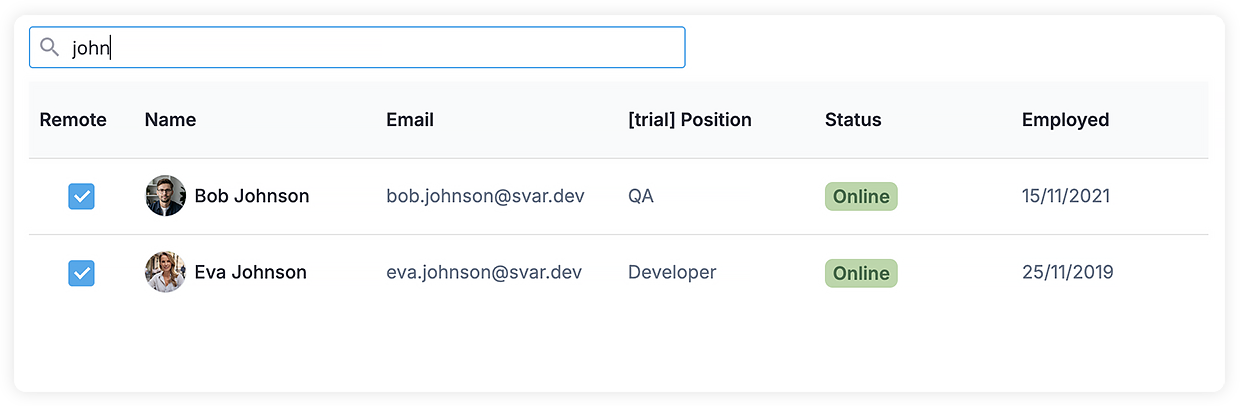Image resolution: width=1240 pixels, height=406 pixels.
Task: Click Eva Johnson's avatar photo
Action: click(165, 272)
